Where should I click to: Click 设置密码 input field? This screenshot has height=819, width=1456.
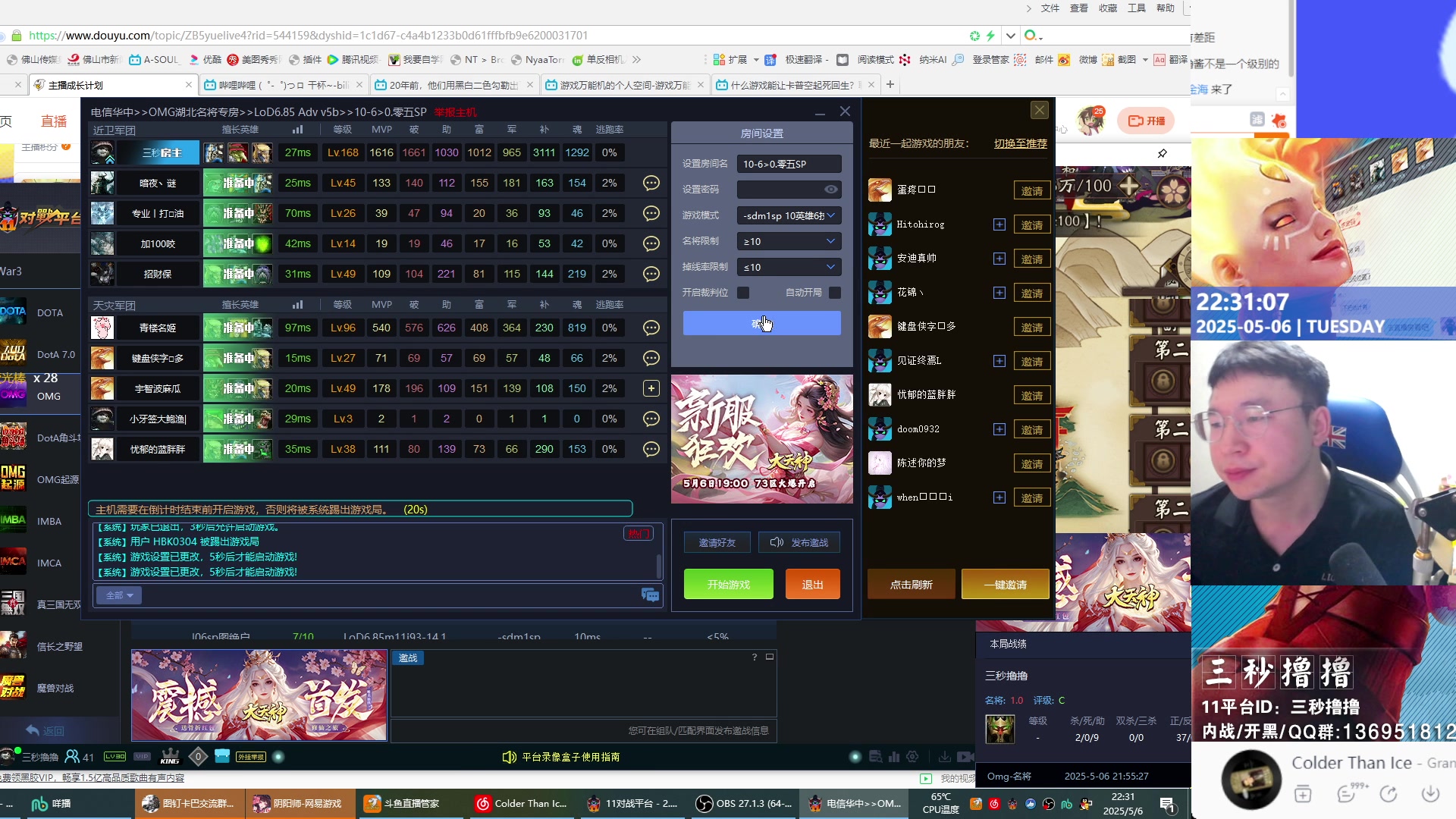pyautogui.click(x=789, y=190)
